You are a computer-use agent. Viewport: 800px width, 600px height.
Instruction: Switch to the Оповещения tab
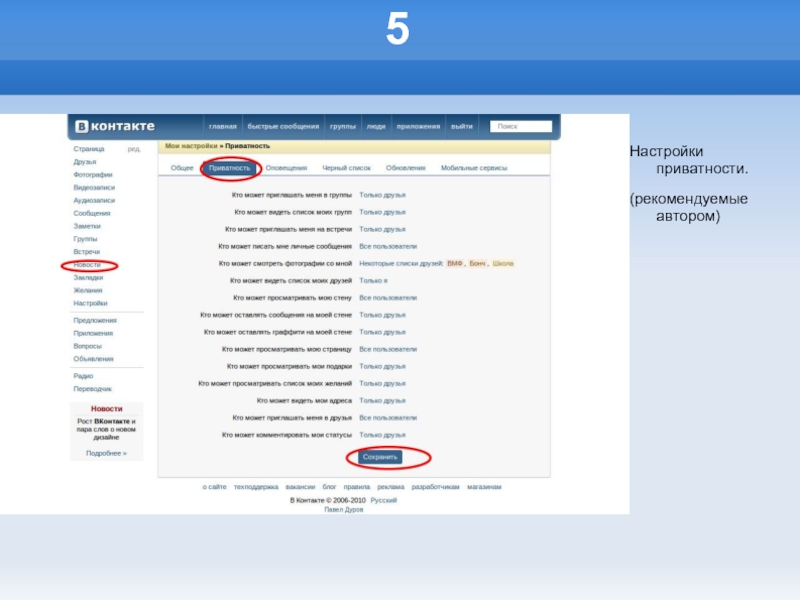(x=286, y=168)
